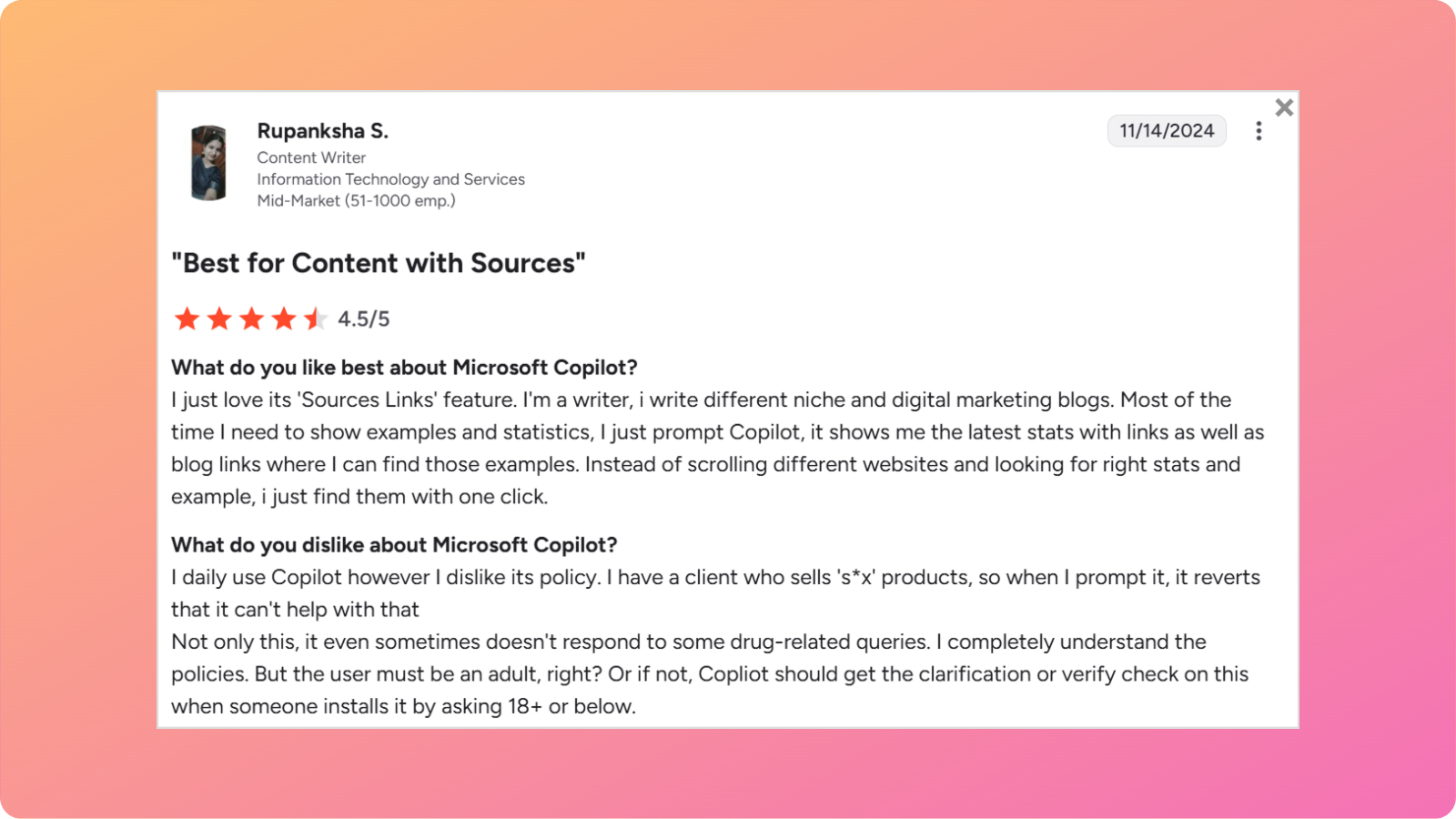Open Rupanksha S. profile photo
The height and width of the screenshot is (819, 1456).
point(208,164)
